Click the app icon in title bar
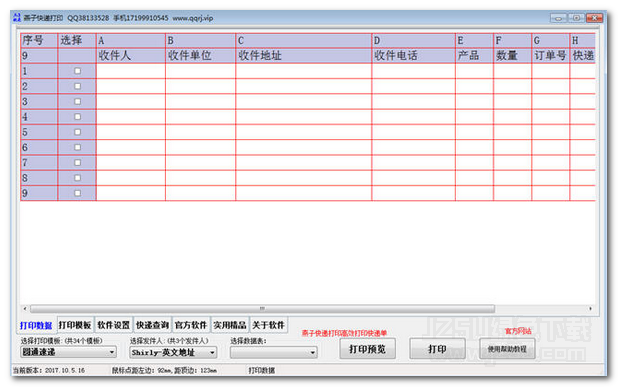The width and height of the screenshot is (618, 387). click(17, 18)
